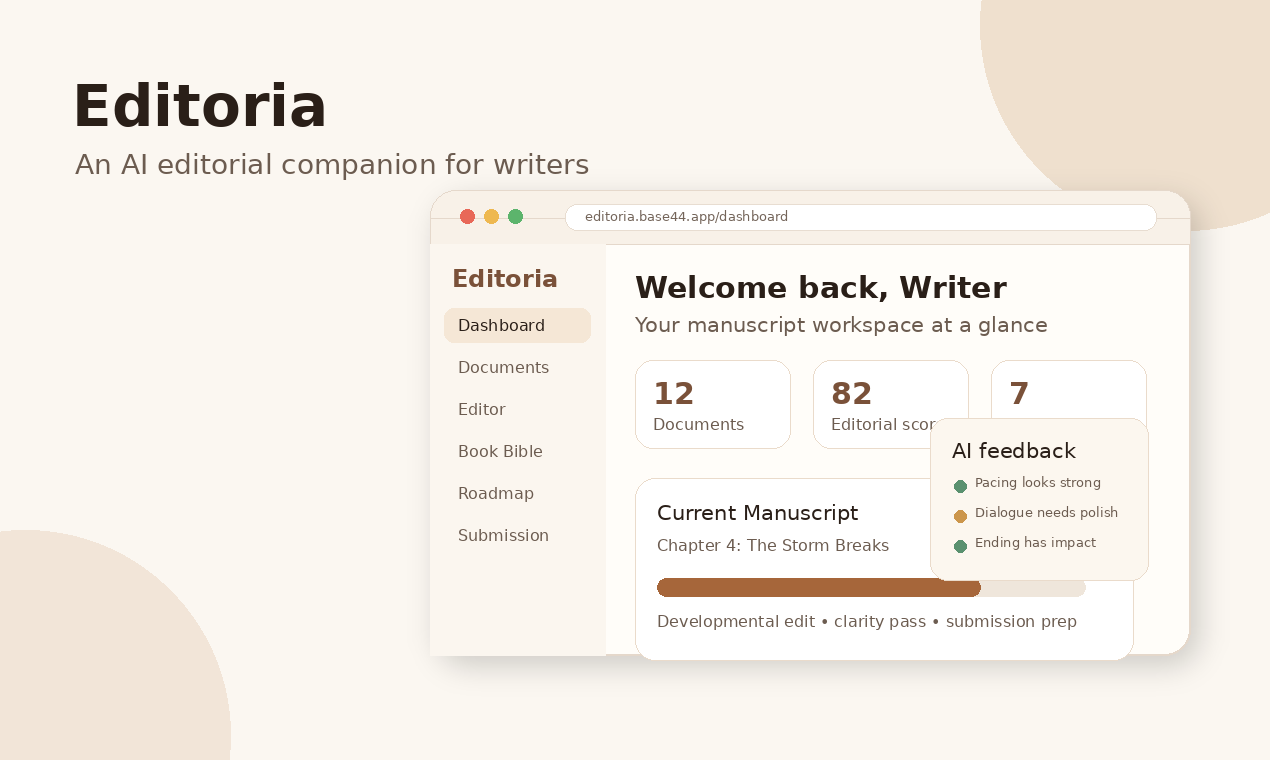This screenshot has width=1270, height=760.
Task: Open the 82 Editorial score card
Action: (891, 404)
